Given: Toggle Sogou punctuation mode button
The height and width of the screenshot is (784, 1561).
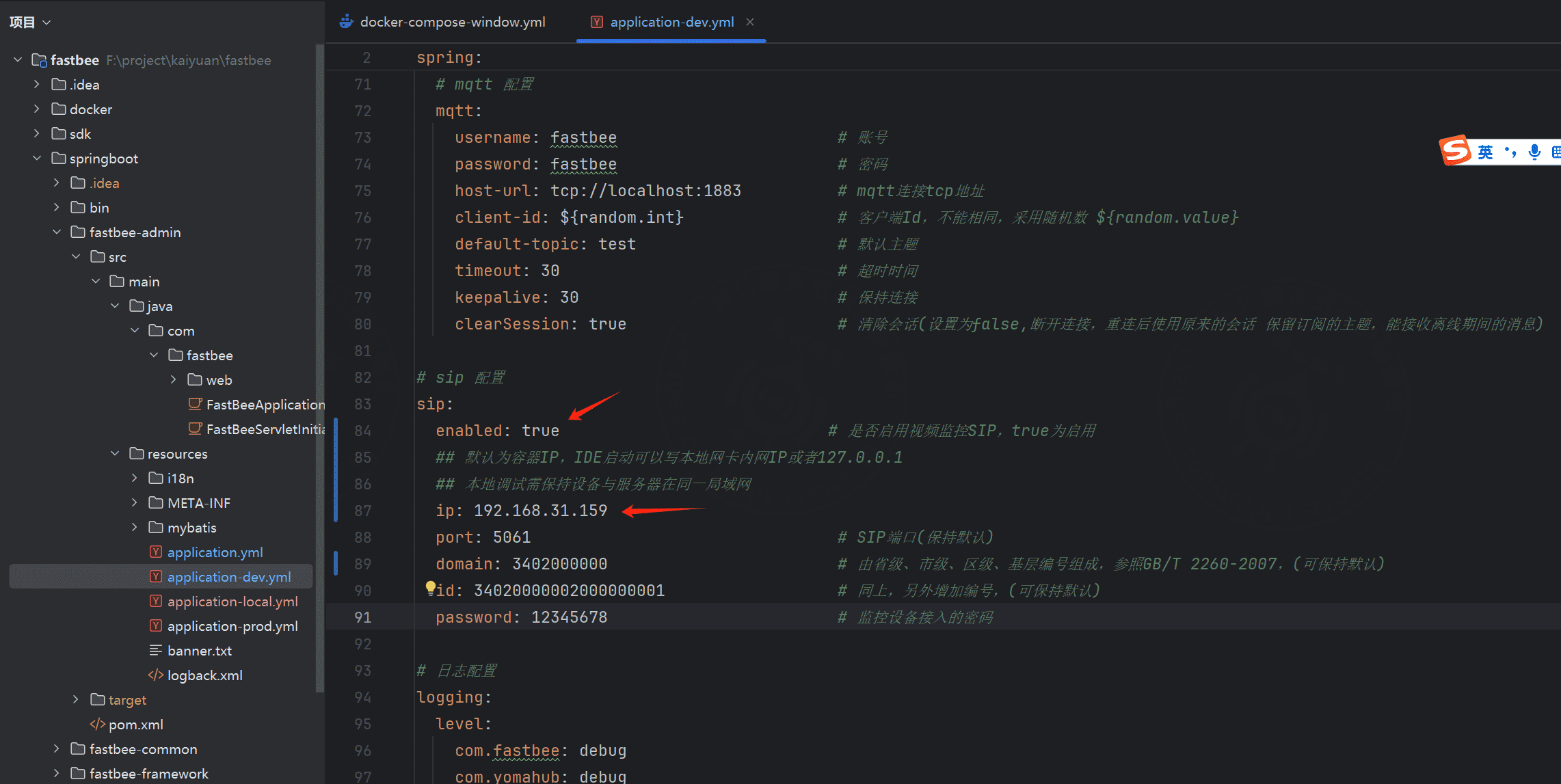Looking at the screenshot, I should tap(1510, 152).
